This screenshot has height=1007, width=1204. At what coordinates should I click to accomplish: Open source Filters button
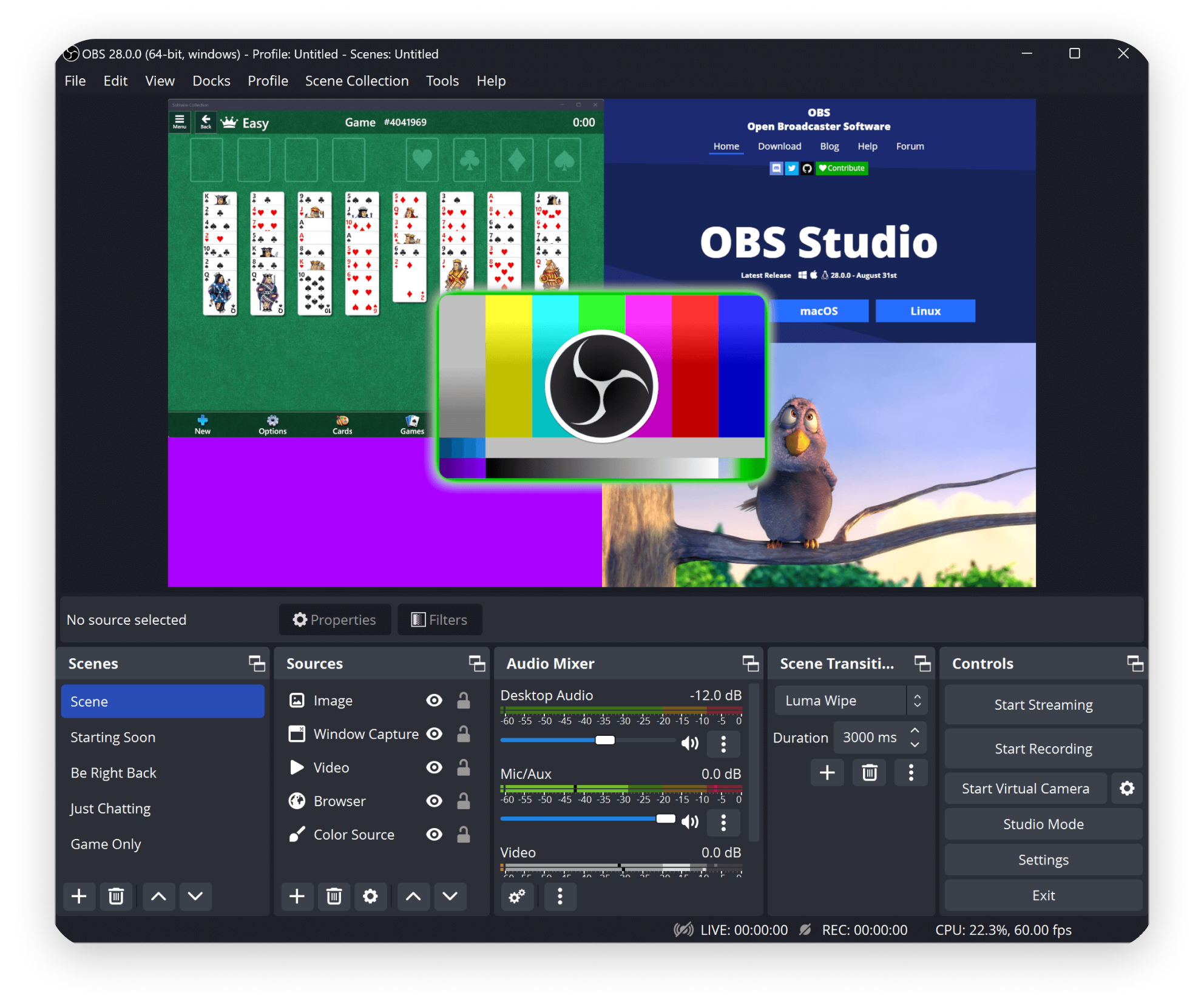pyautogui.click(x=439, y=619)
